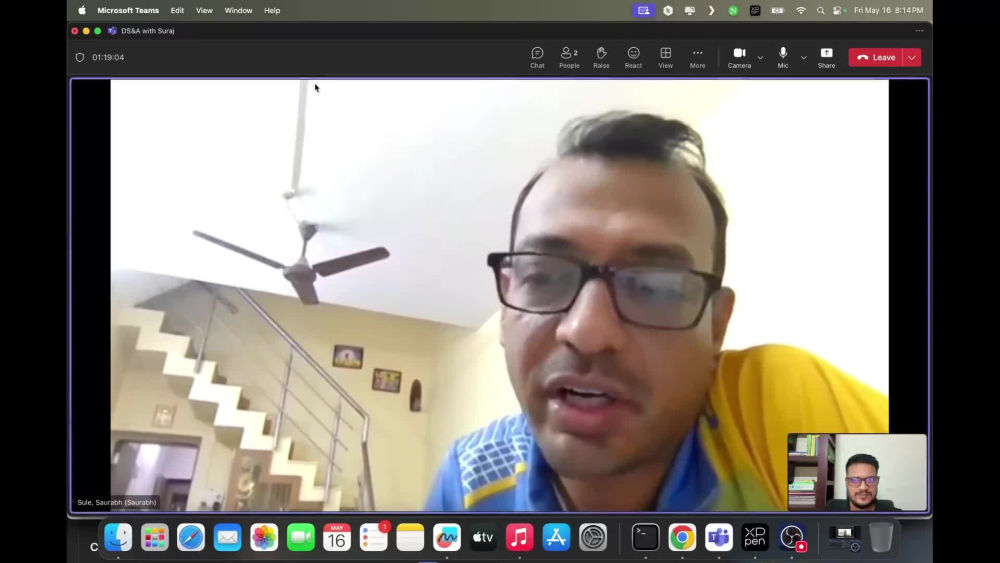
Task: Open Photos from the Dock
Action: pyautogui.click(x=264, y=537)
